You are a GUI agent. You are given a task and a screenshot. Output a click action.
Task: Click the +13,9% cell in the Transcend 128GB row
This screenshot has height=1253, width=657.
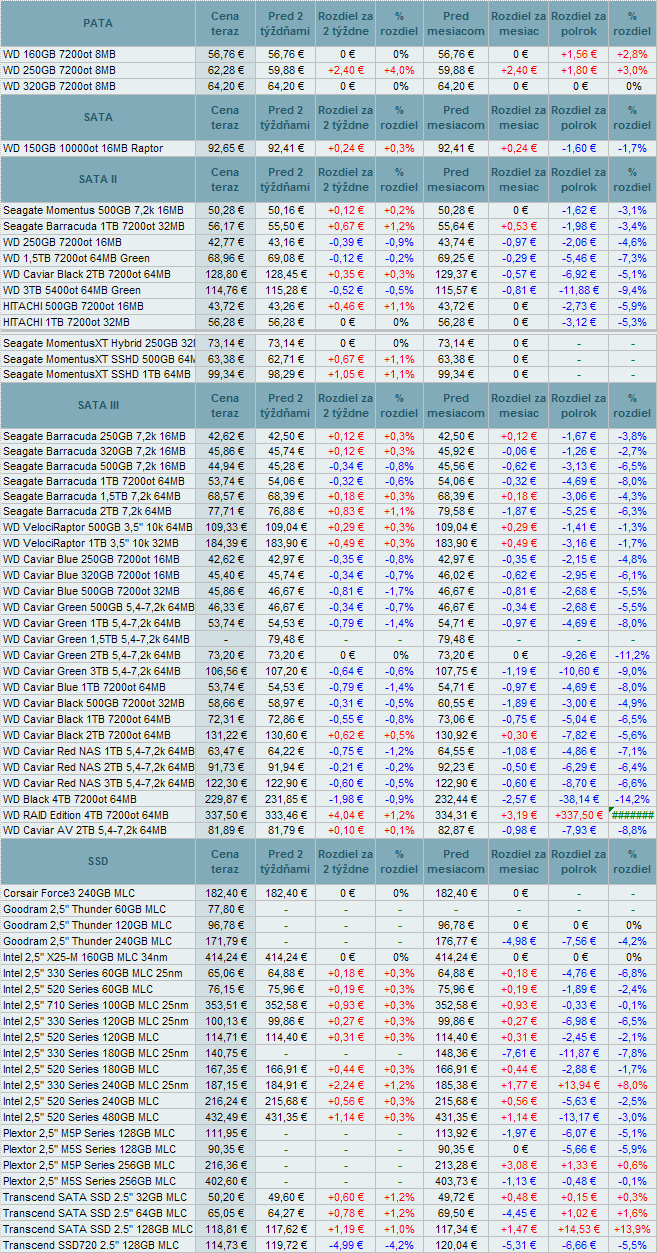632,1228
